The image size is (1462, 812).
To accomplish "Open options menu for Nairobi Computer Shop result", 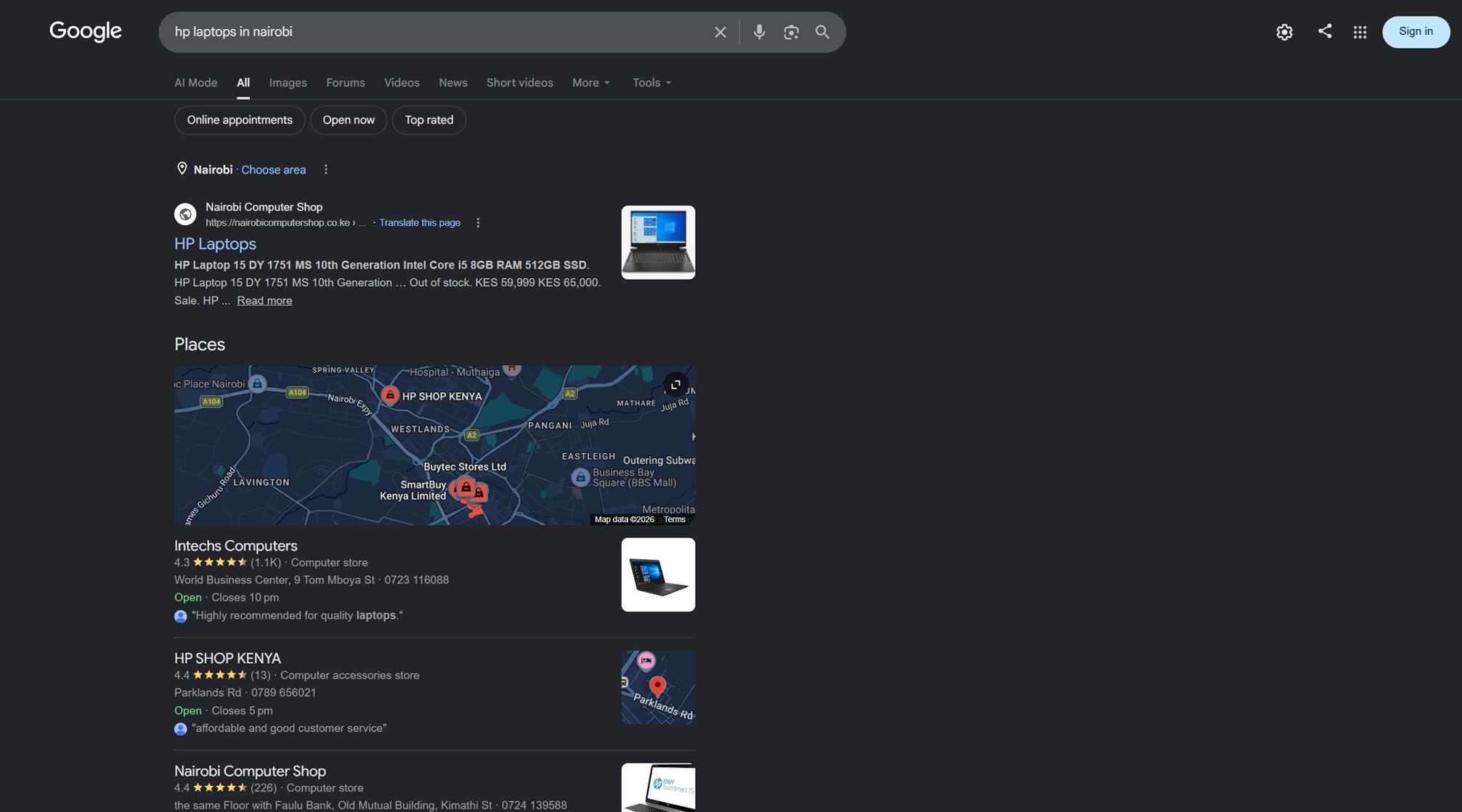I will point(478,223).
